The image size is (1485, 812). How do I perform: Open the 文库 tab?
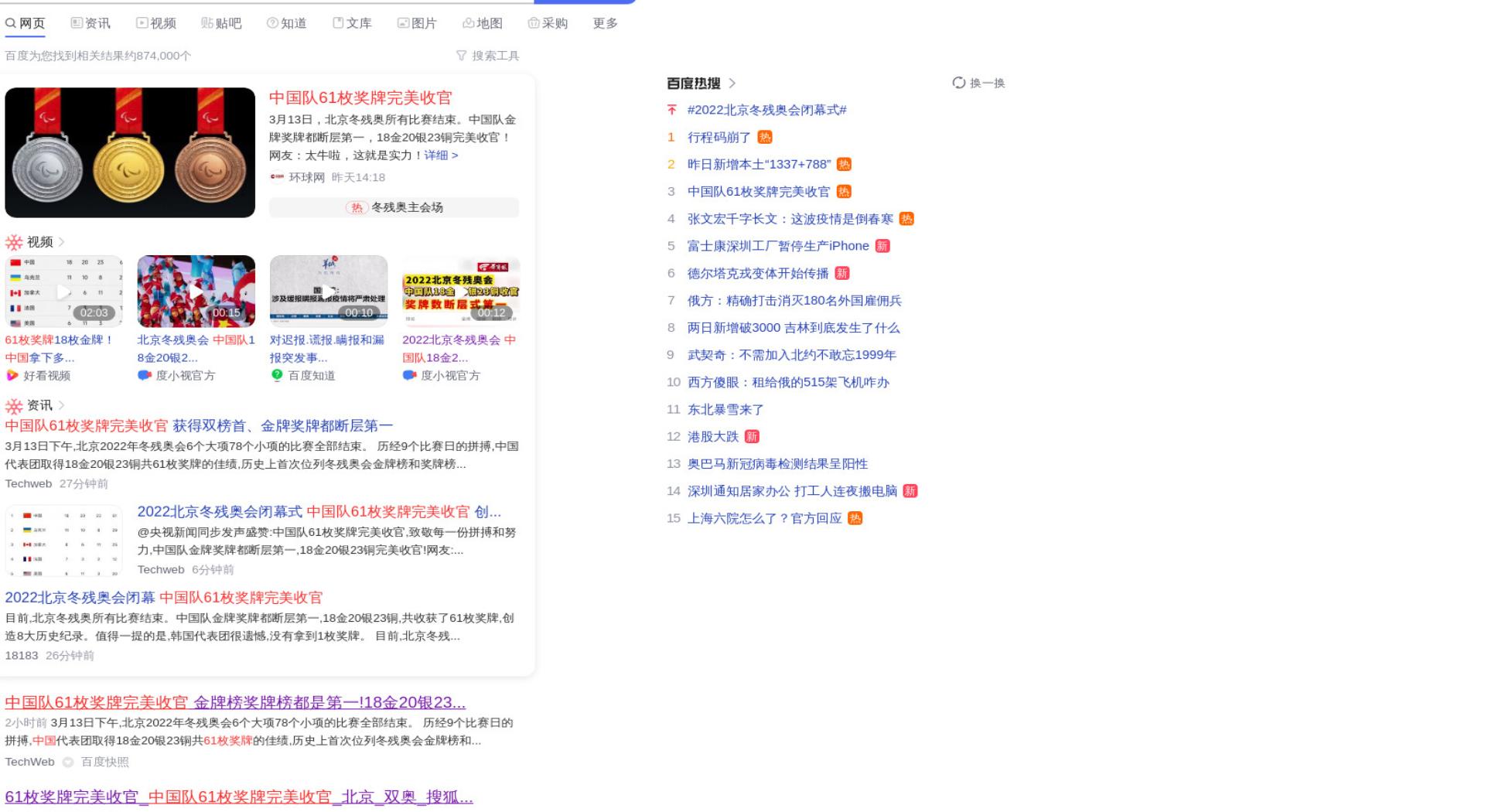[352, 23]
